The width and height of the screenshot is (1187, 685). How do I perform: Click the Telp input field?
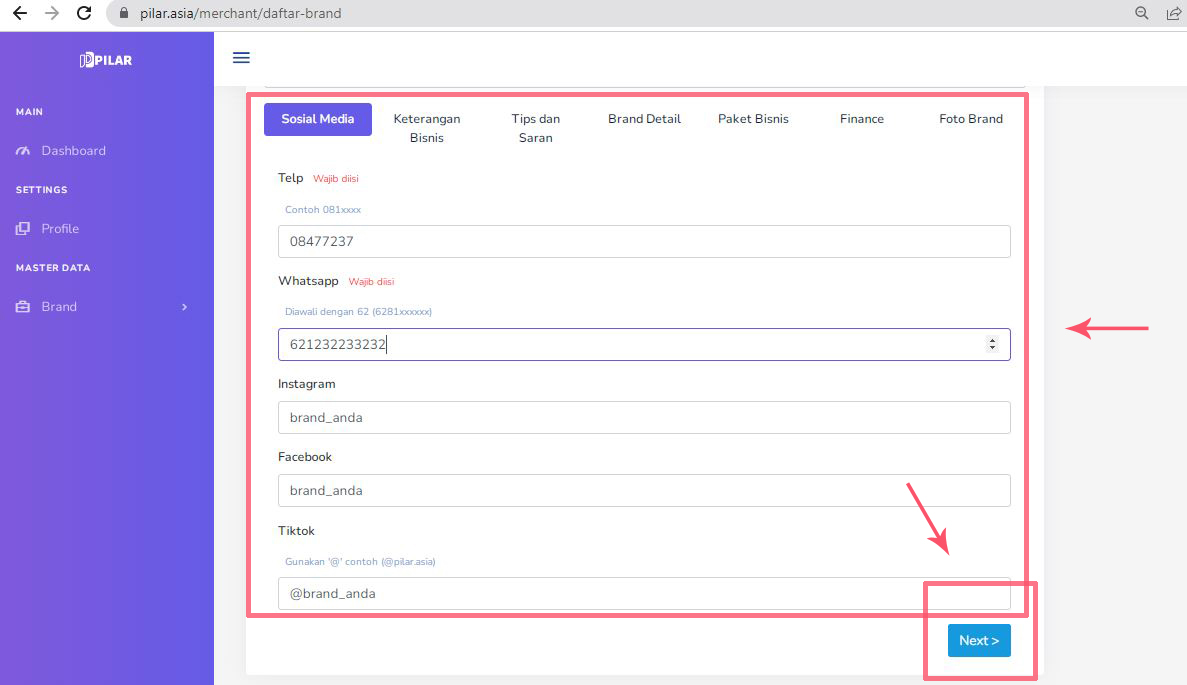(x=644, y=242)
